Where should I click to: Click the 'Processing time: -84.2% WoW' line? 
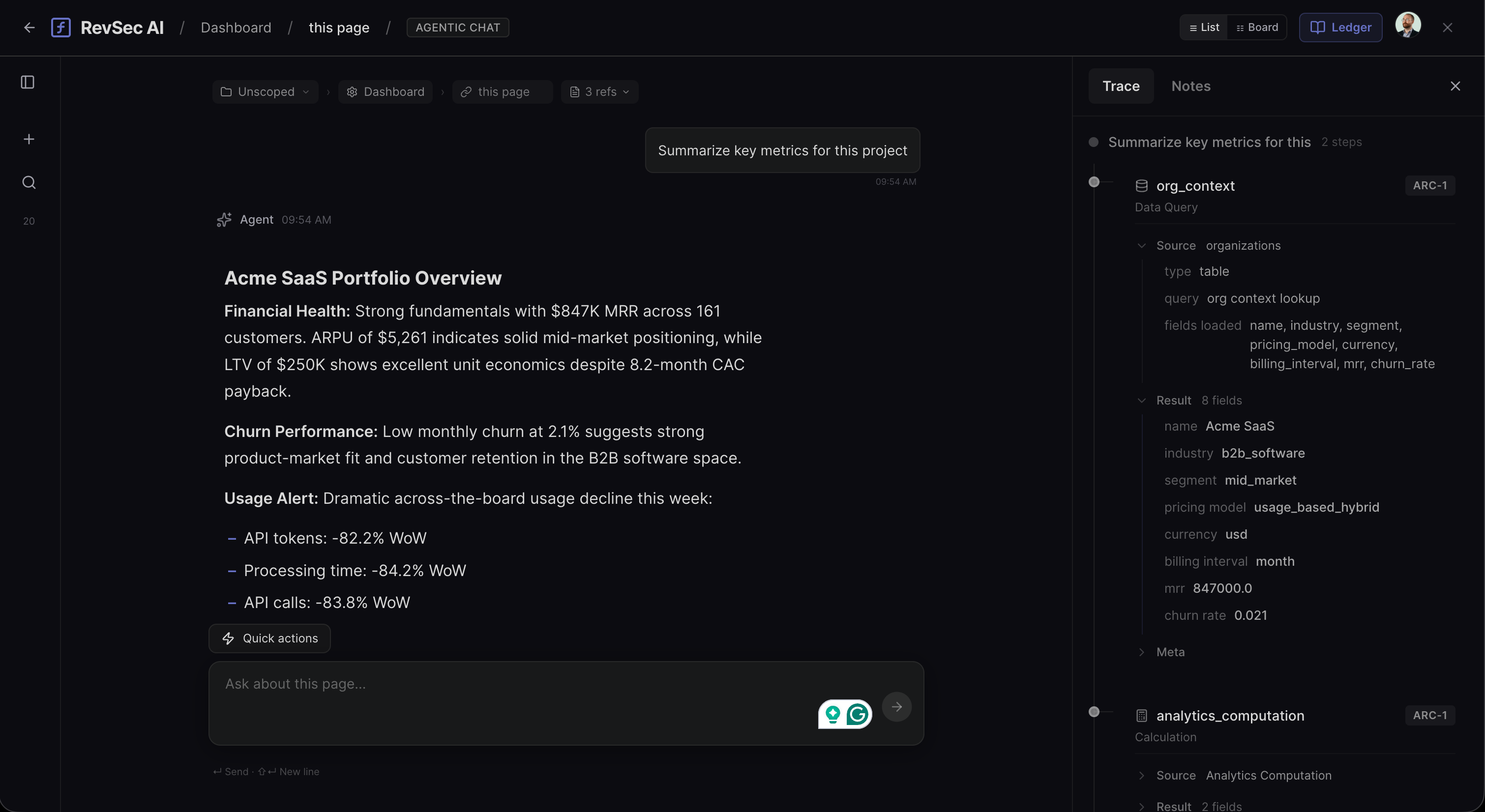click(355, 571)
